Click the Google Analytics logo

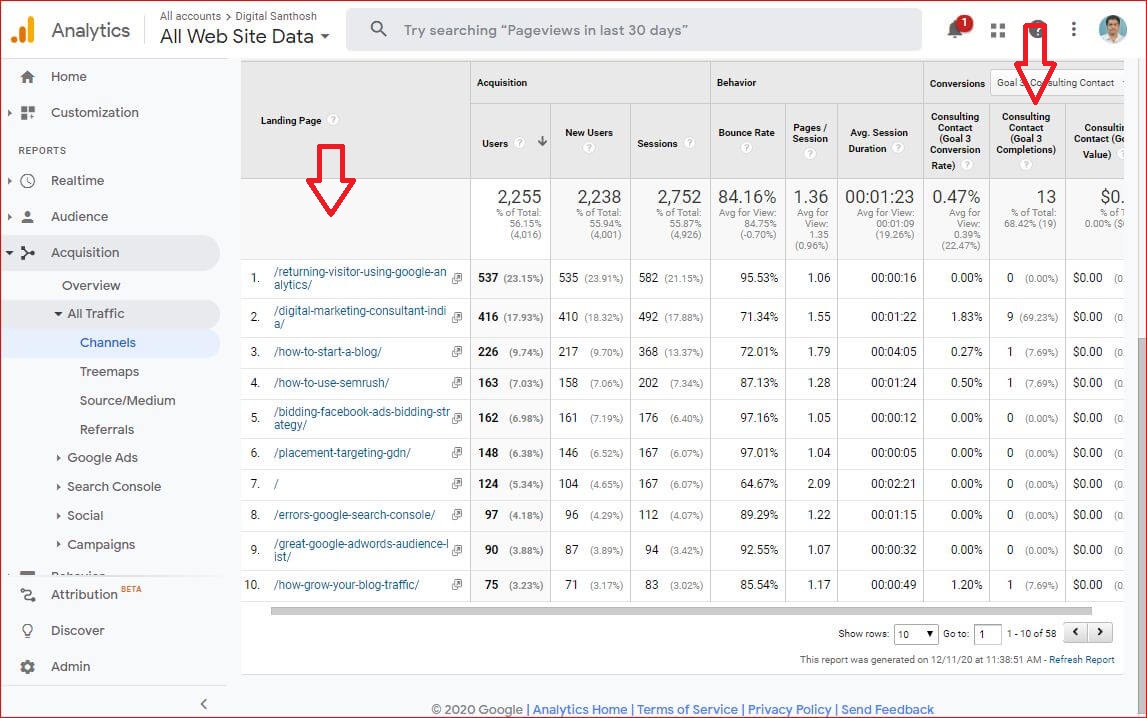(x=23, y=30)
